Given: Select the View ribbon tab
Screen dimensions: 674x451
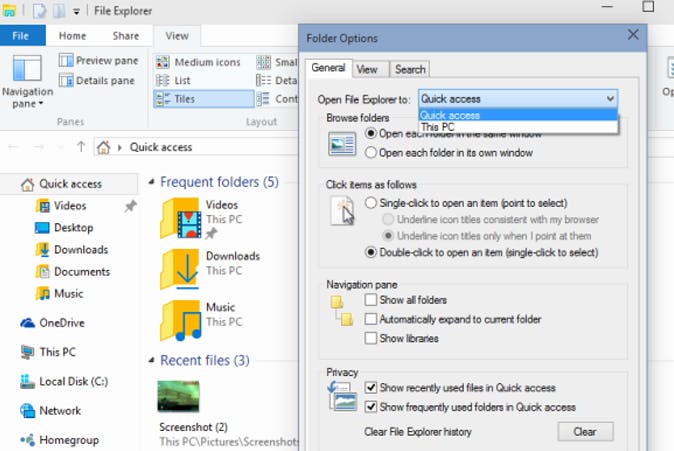Looking at the screenshot, I should (x=177, y=36).
